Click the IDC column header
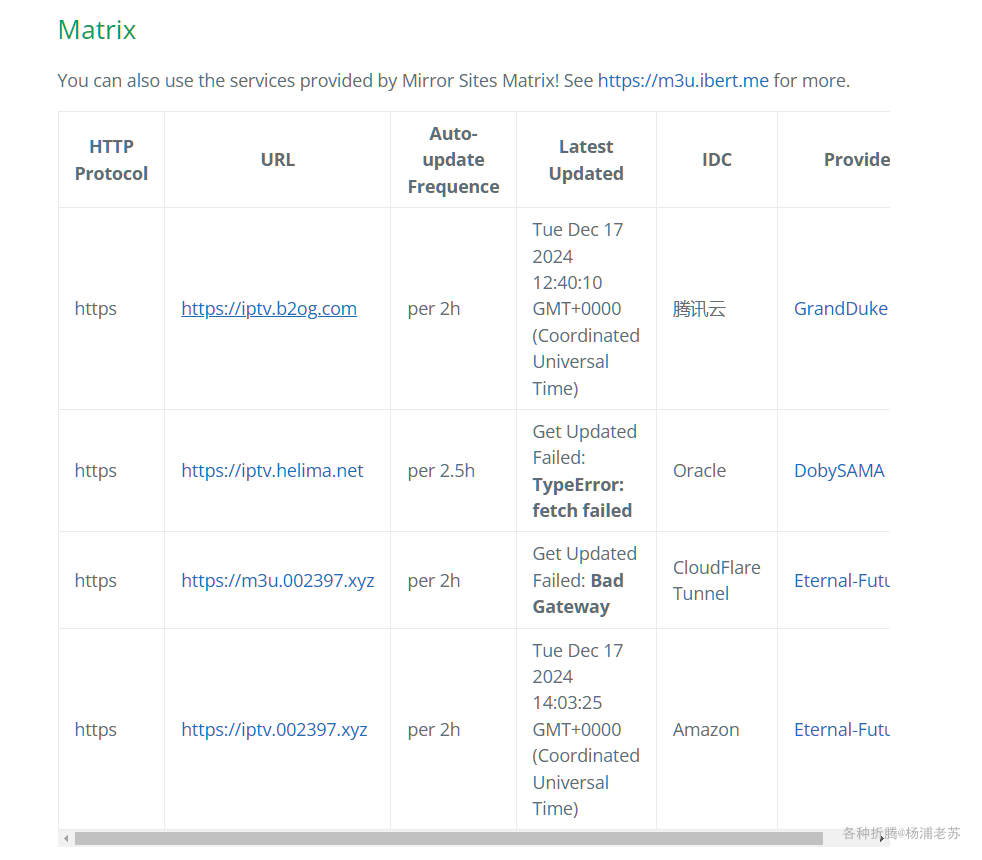The height and width of the screenshot is (860, 982). tap(717, 160)
